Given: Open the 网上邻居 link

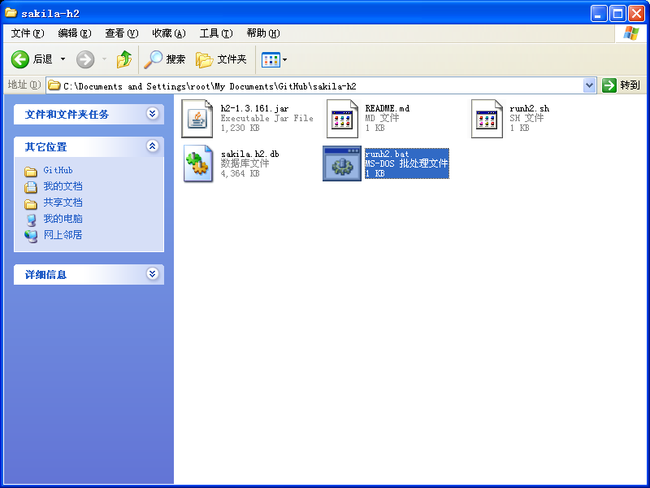Looking at the screenshot, I should pyautogui.click(x=63, y=235).
